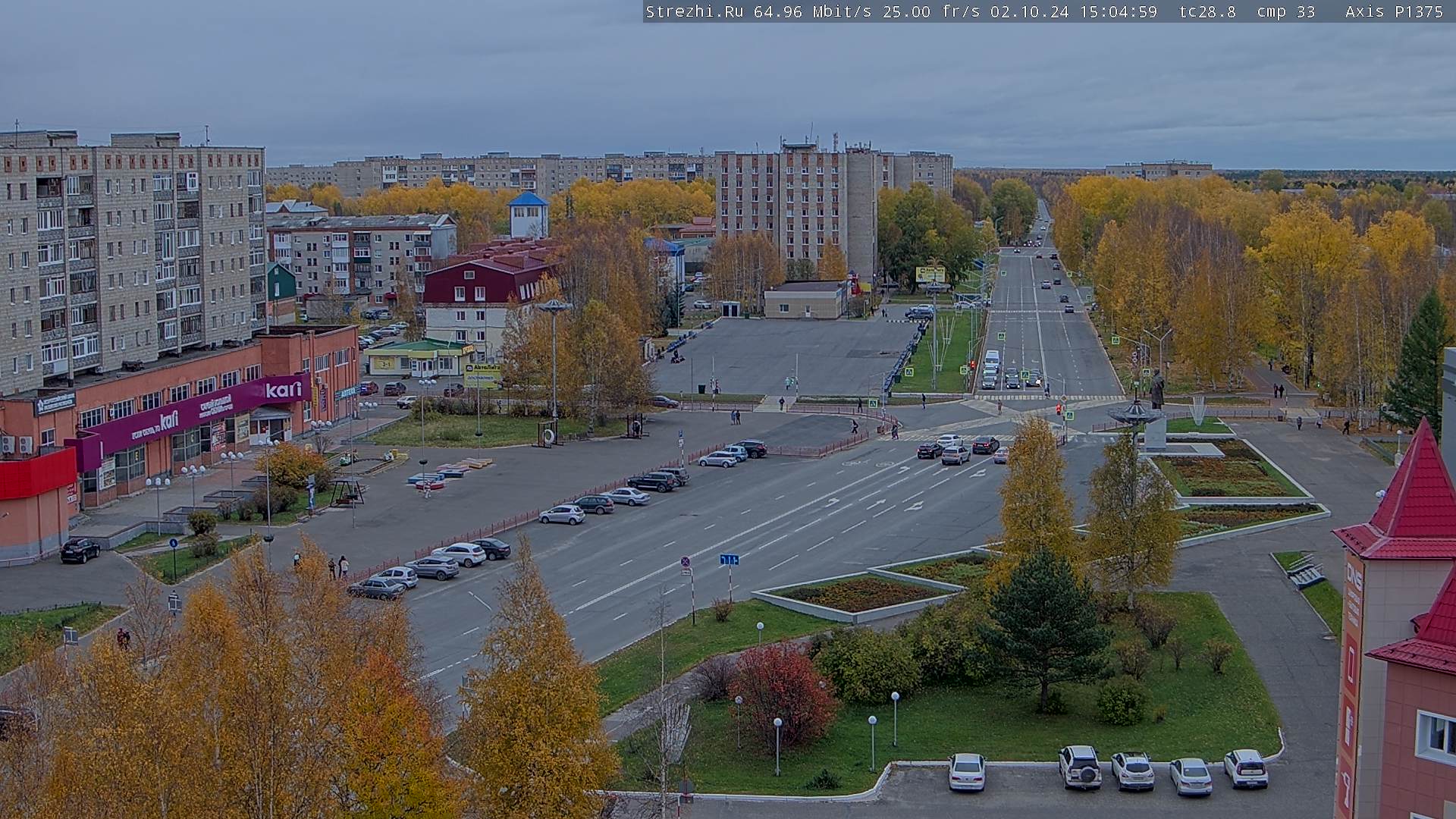Screen dimensions: 1456x819
Task: Click the 15:04:59 timestamp
Action: point(1119,11)
